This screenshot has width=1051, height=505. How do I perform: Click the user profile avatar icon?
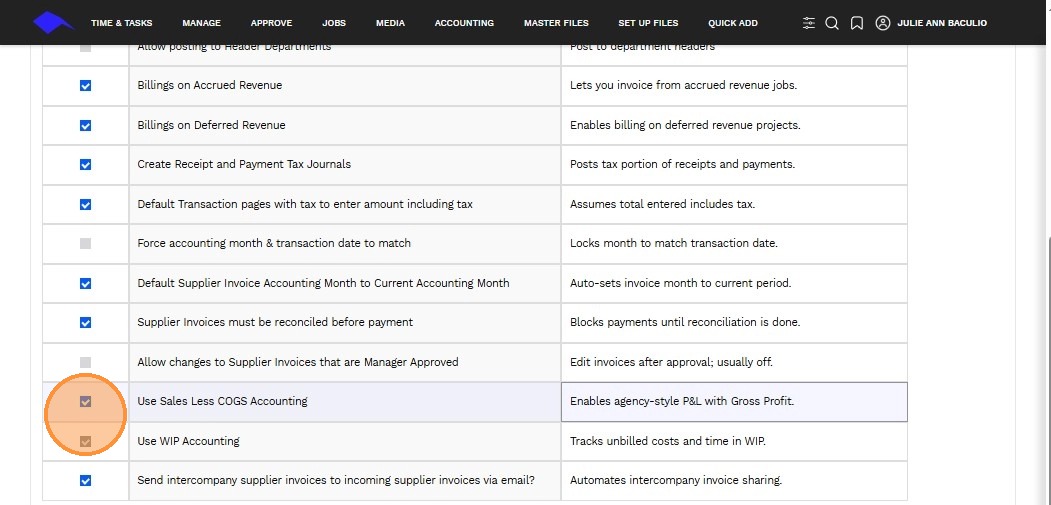point(882,23)
